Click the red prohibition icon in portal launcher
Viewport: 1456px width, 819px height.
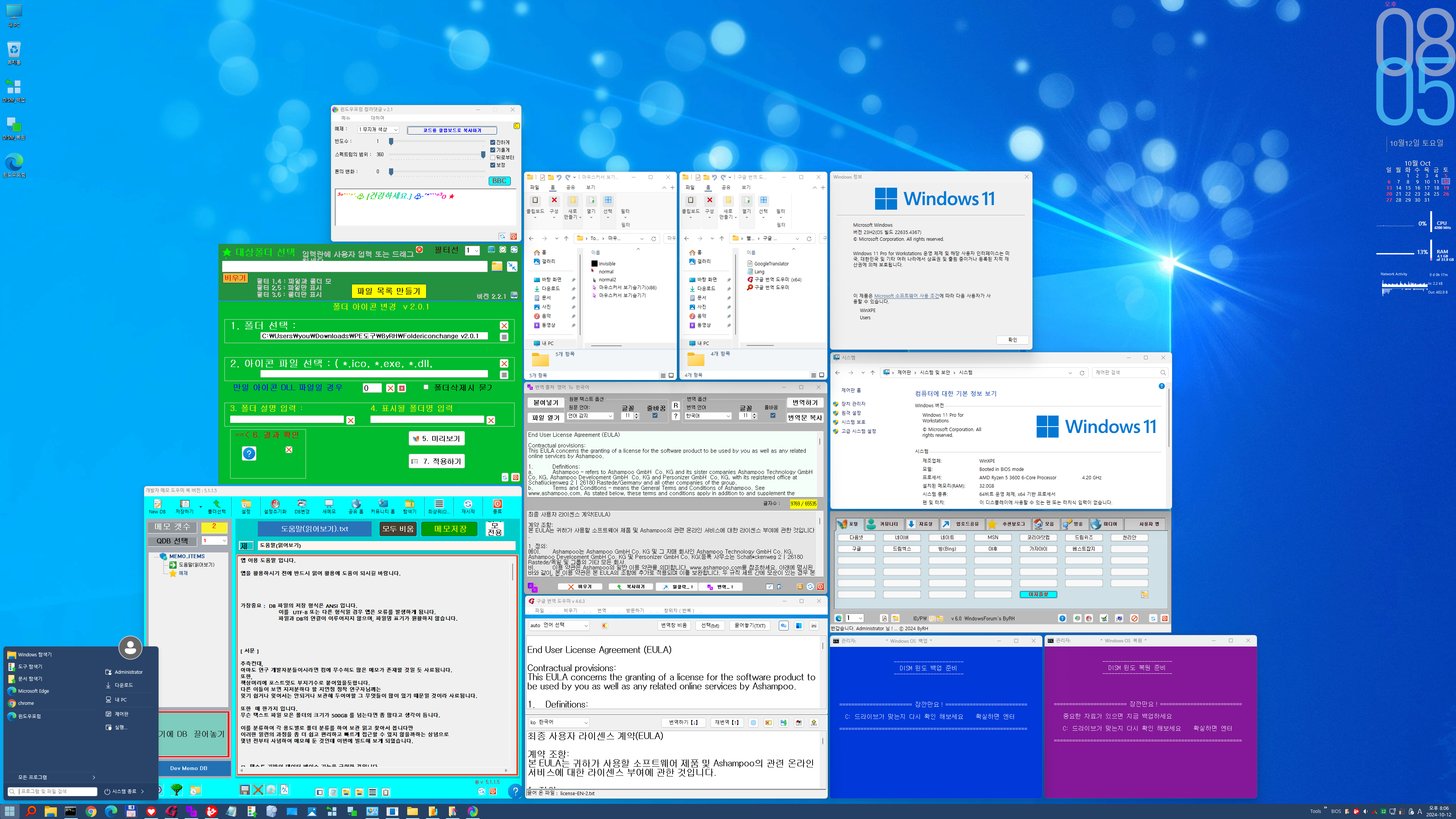click(1134, 618)
